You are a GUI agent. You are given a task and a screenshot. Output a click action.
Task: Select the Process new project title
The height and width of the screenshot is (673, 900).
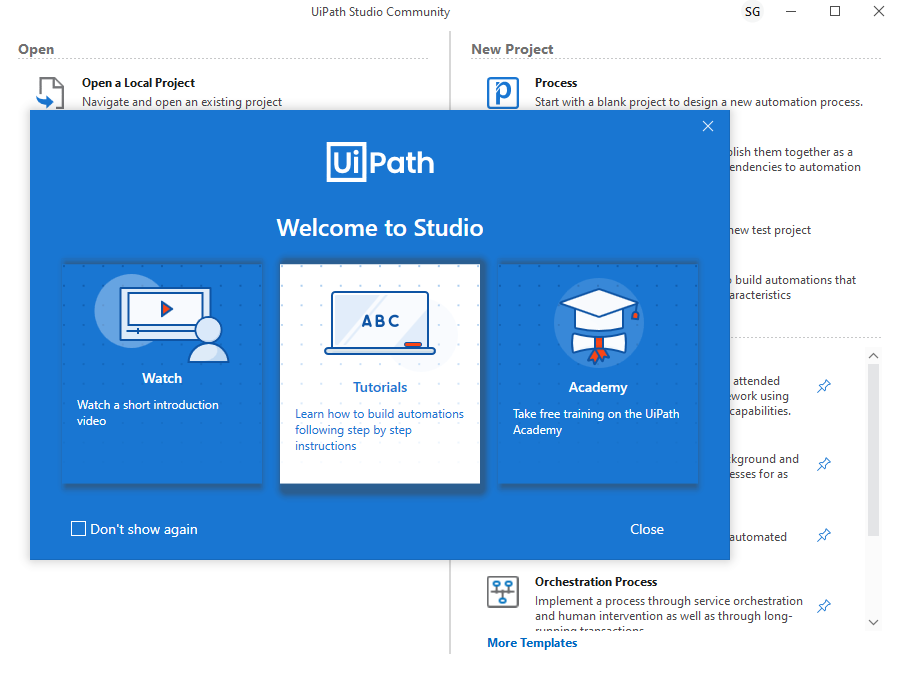click(x=556, y=83)
